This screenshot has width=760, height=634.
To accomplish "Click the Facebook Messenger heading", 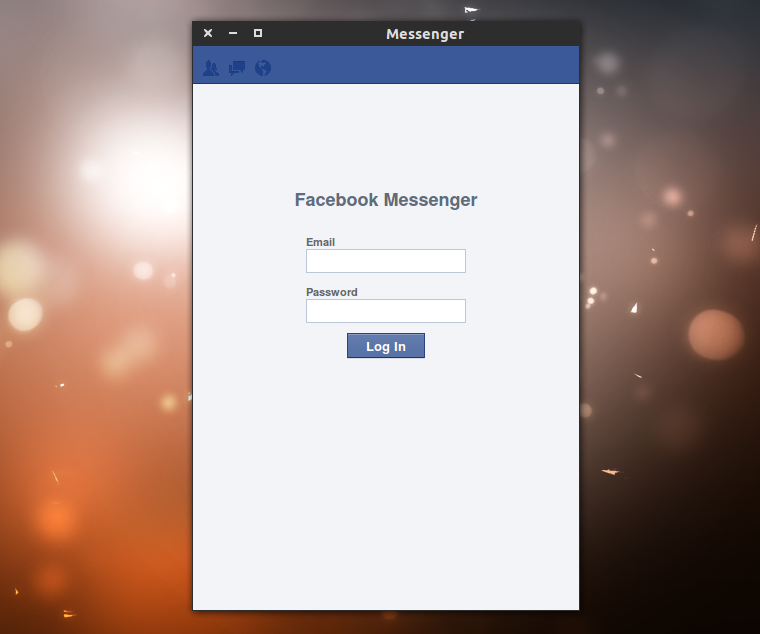I will 386,200.
